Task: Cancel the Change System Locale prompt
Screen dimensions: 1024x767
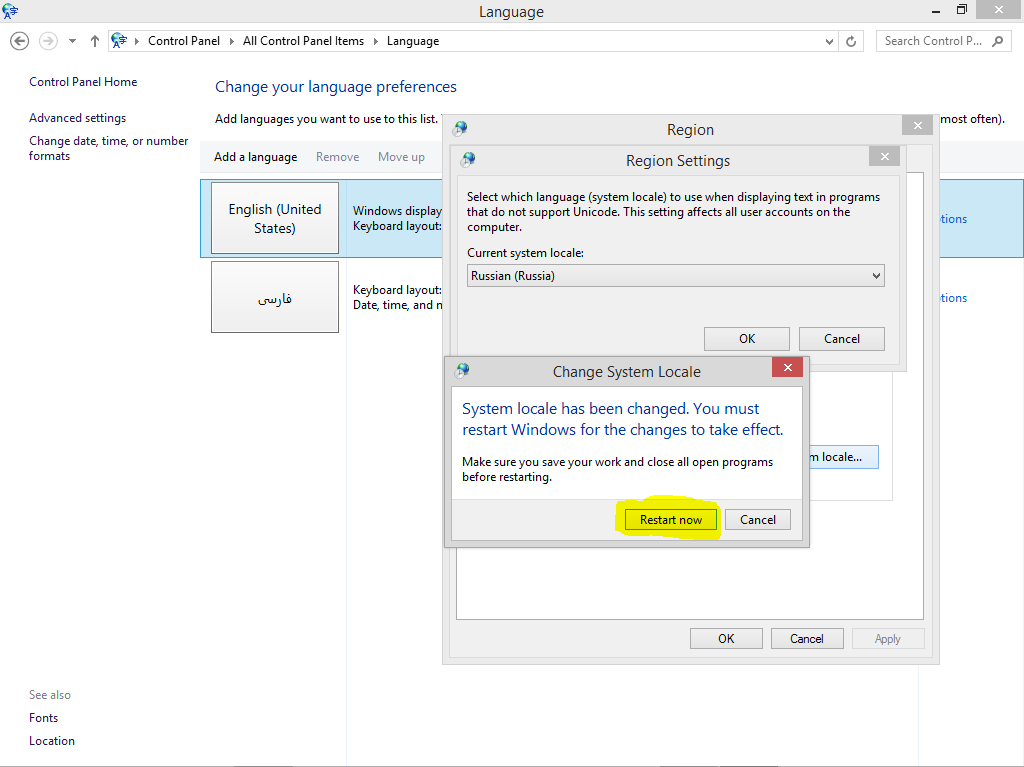Action: 757,520
